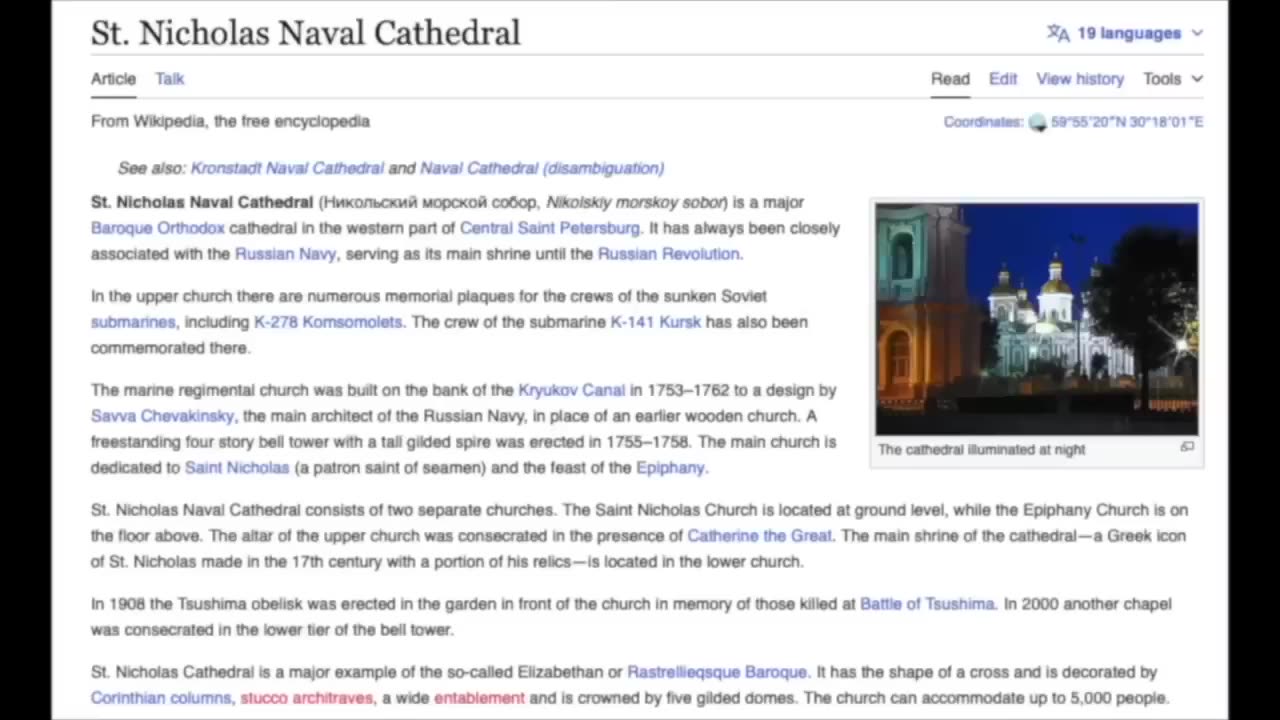Click the submarines link

coord(133,322)
